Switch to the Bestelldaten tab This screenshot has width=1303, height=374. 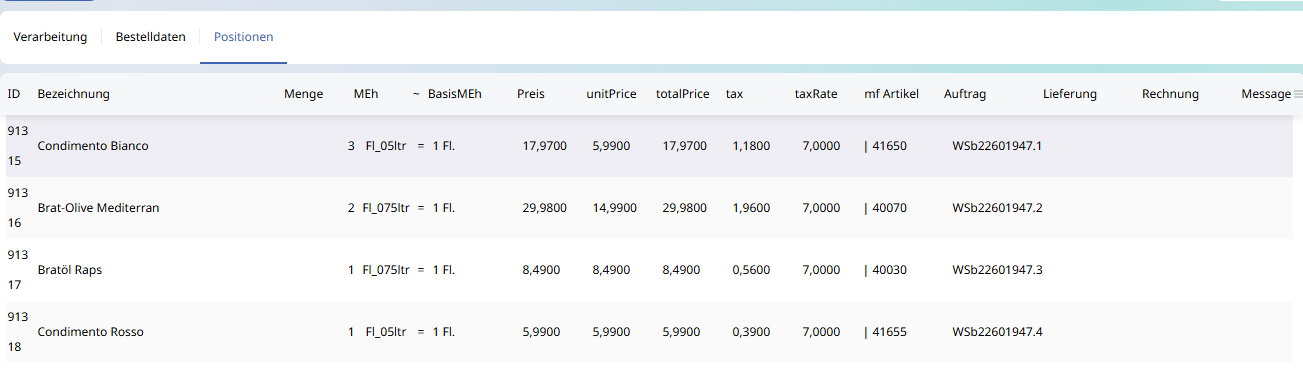pyautogui.click(x=150, y=37)
